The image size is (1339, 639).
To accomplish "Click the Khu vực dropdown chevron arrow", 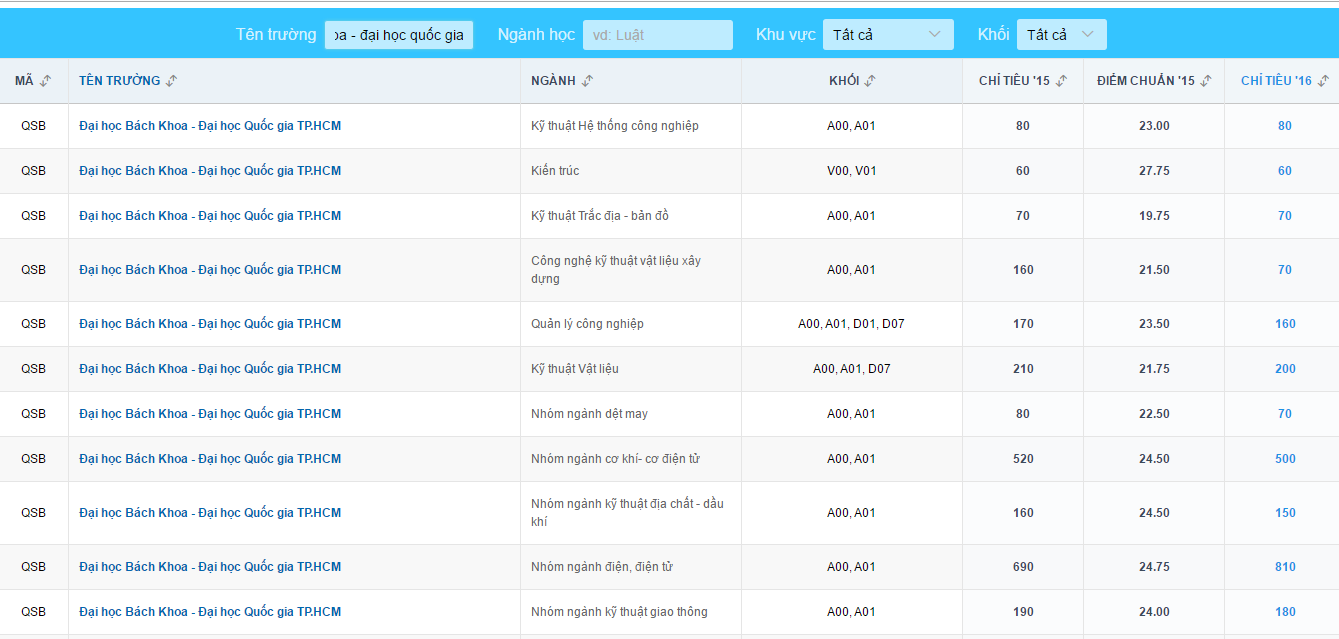I will tap(935, 35).
